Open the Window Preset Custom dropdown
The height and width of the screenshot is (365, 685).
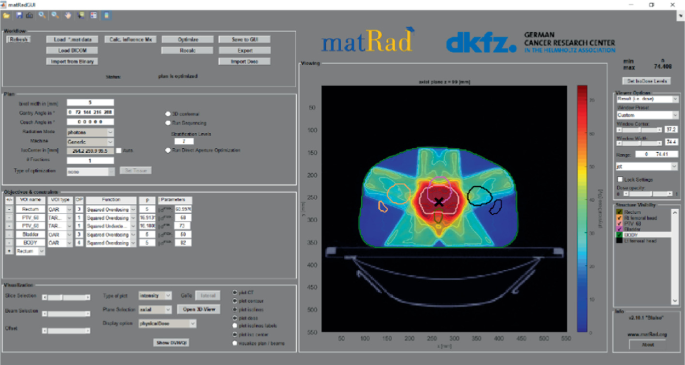647,115
